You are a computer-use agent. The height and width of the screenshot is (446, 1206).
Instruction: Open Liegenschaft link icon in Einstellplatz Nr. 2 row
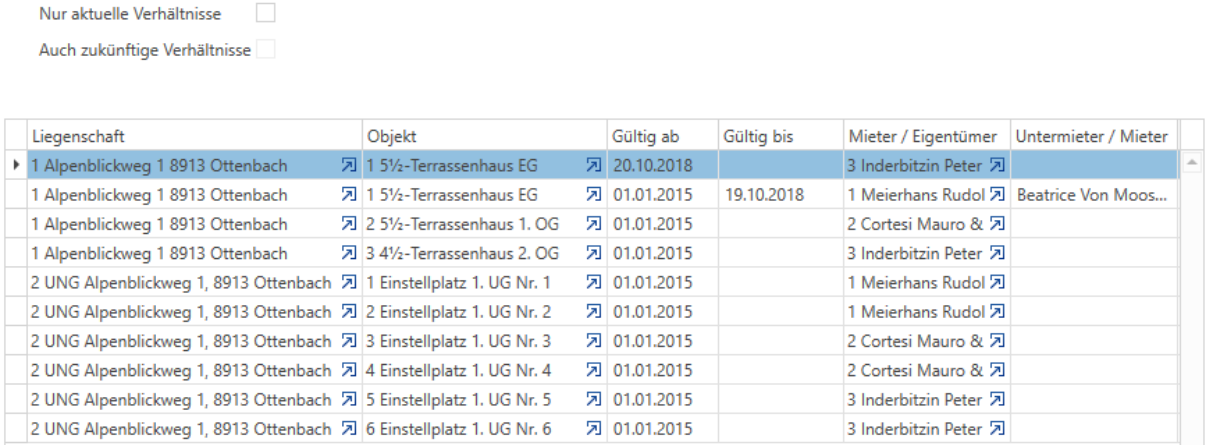click(x=348, y=312)
